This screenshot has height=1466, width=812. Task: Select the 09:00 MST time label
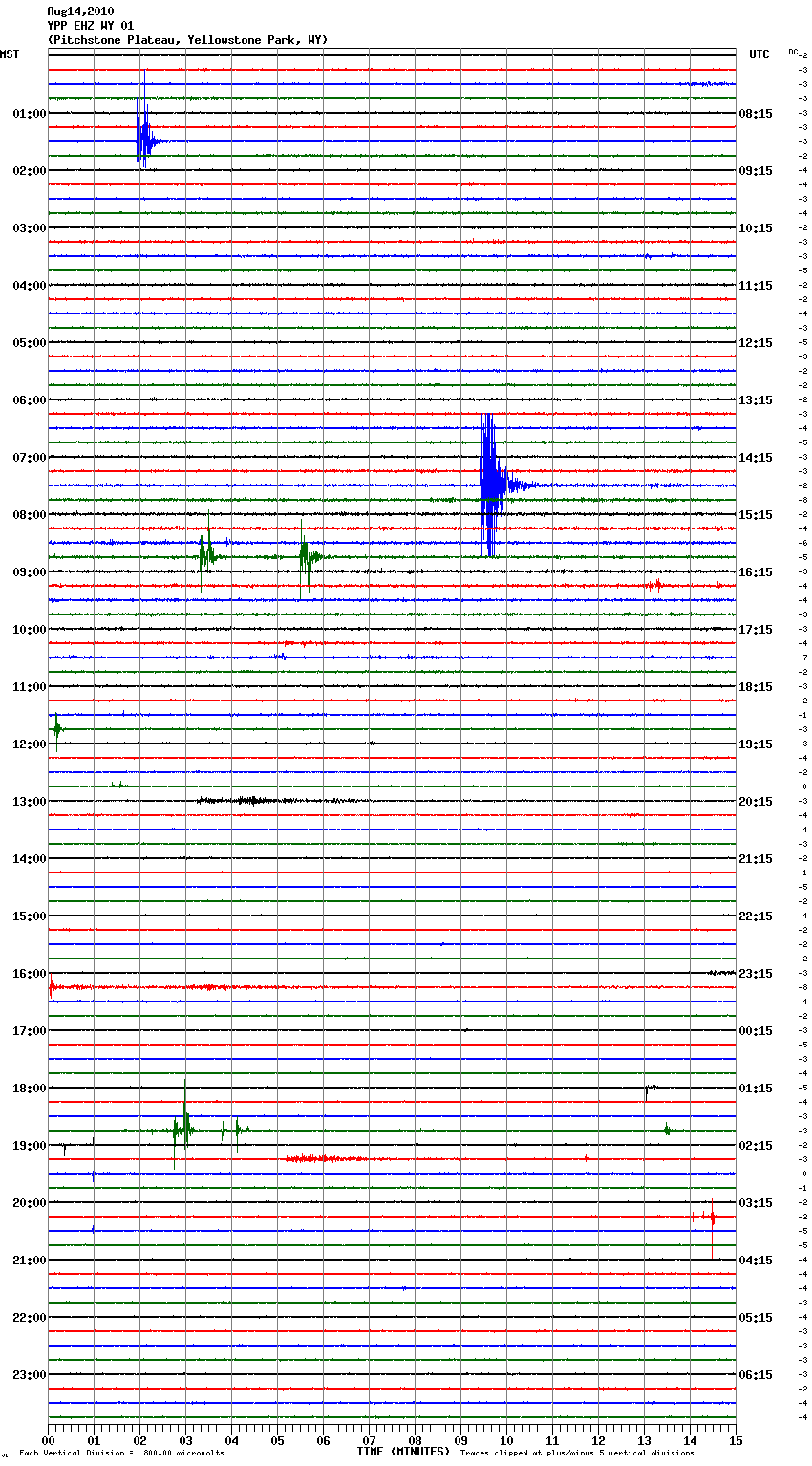click(30, 572)
